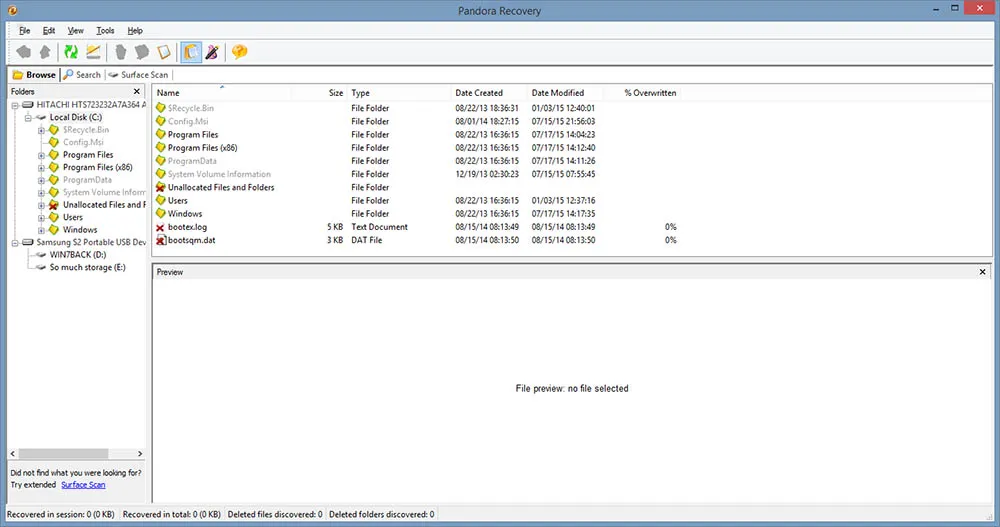Click the file icon of bootsqm.dat
This screenshot has height=527, width=1000.
161,241
